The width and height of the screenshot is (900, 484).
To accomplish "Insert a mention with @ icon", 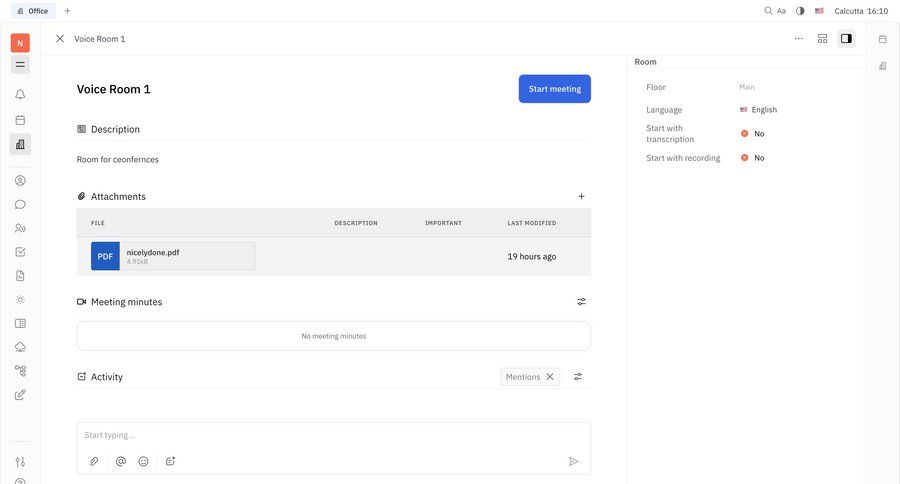I will coord(121,461).
